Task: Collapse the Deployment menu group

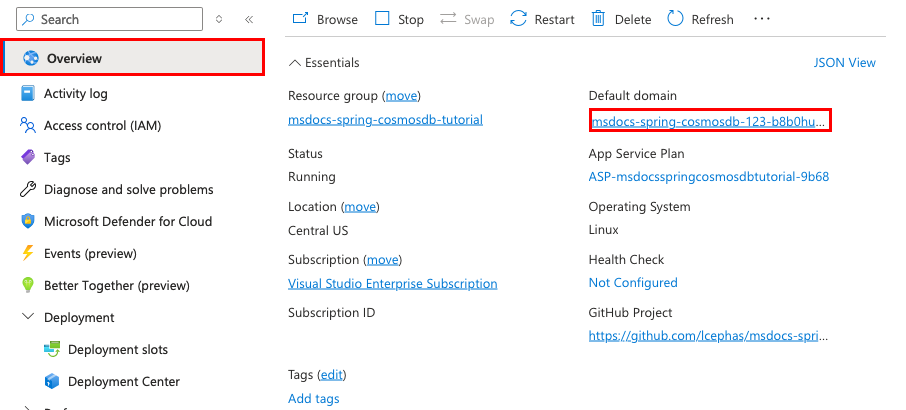Action: [27, 318]
